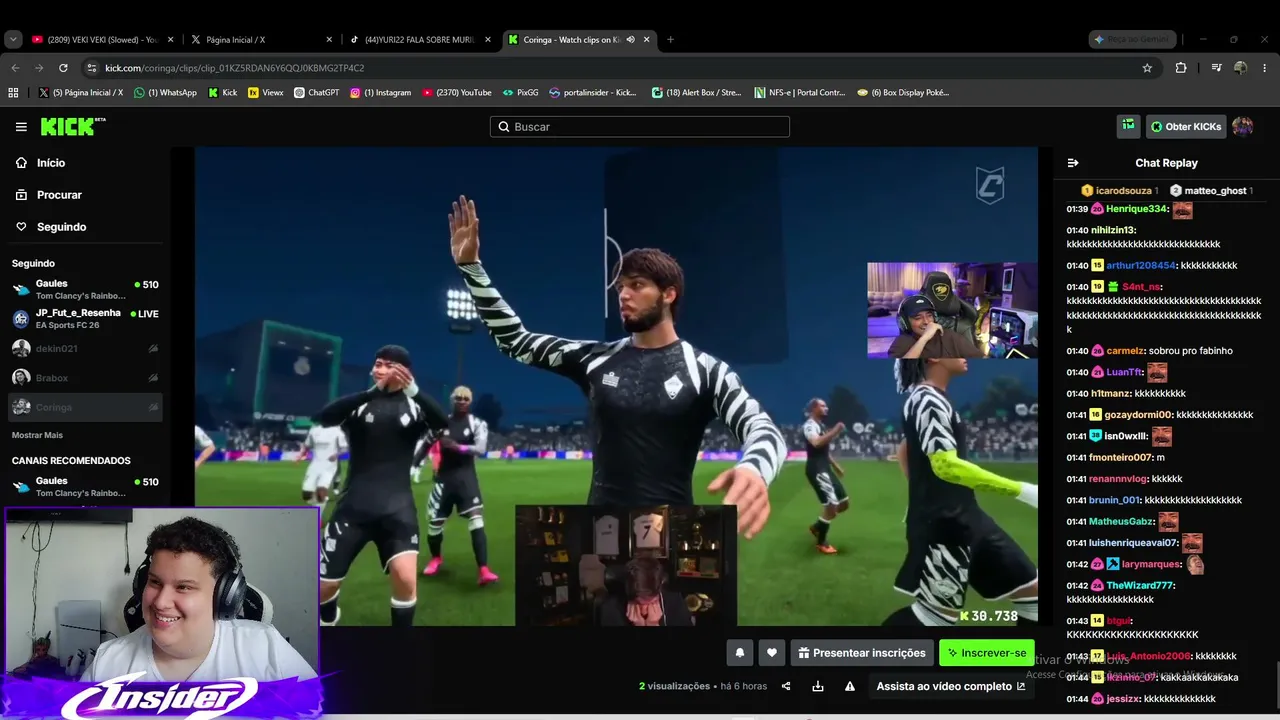
Task: Go back in browser history
Action: pyautogui.click(x=15, y=68)
